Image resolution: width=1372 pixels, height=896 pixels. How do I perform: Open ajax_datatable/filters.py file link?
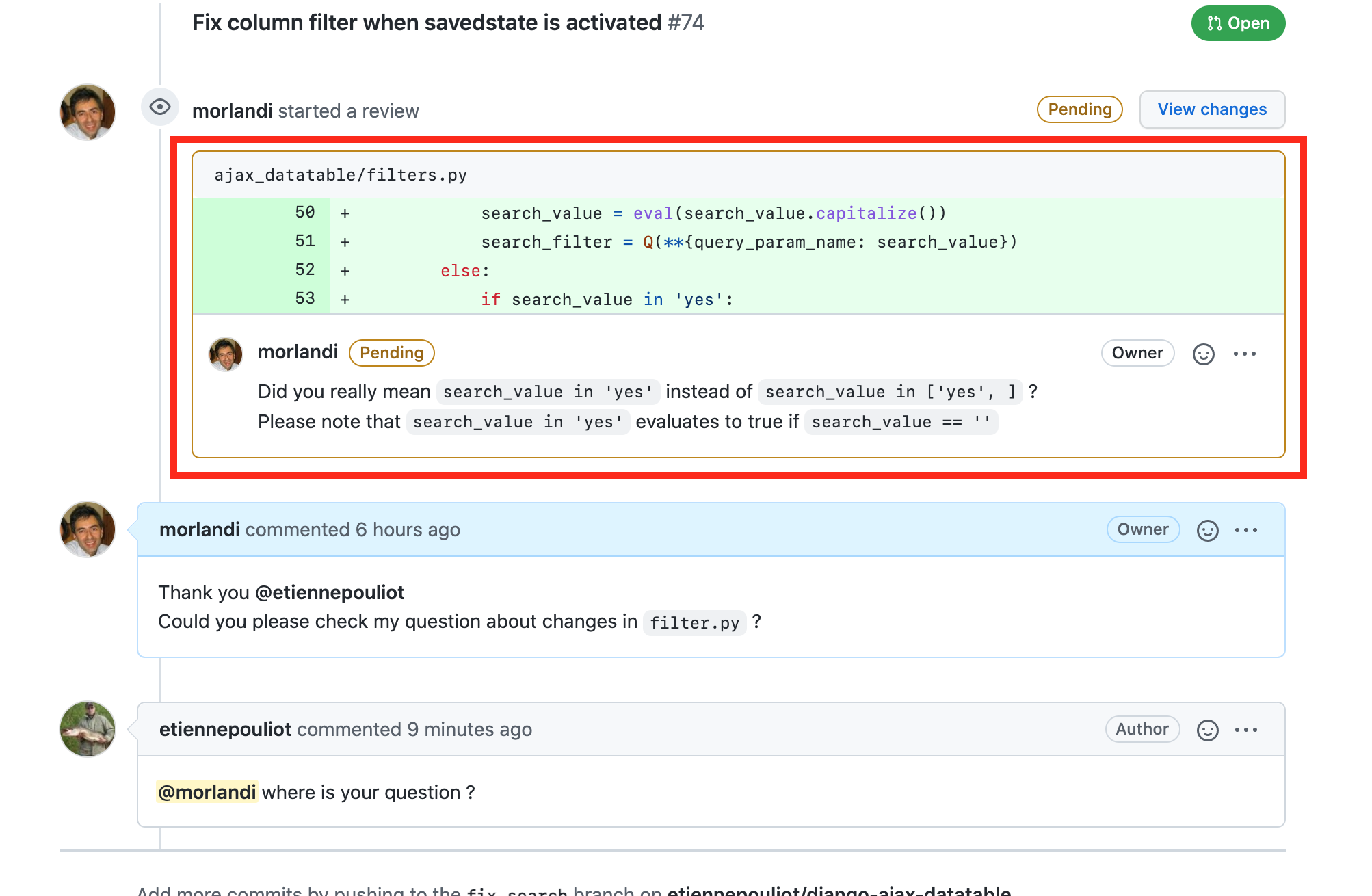pyautogui.click(x=341, y=175)
